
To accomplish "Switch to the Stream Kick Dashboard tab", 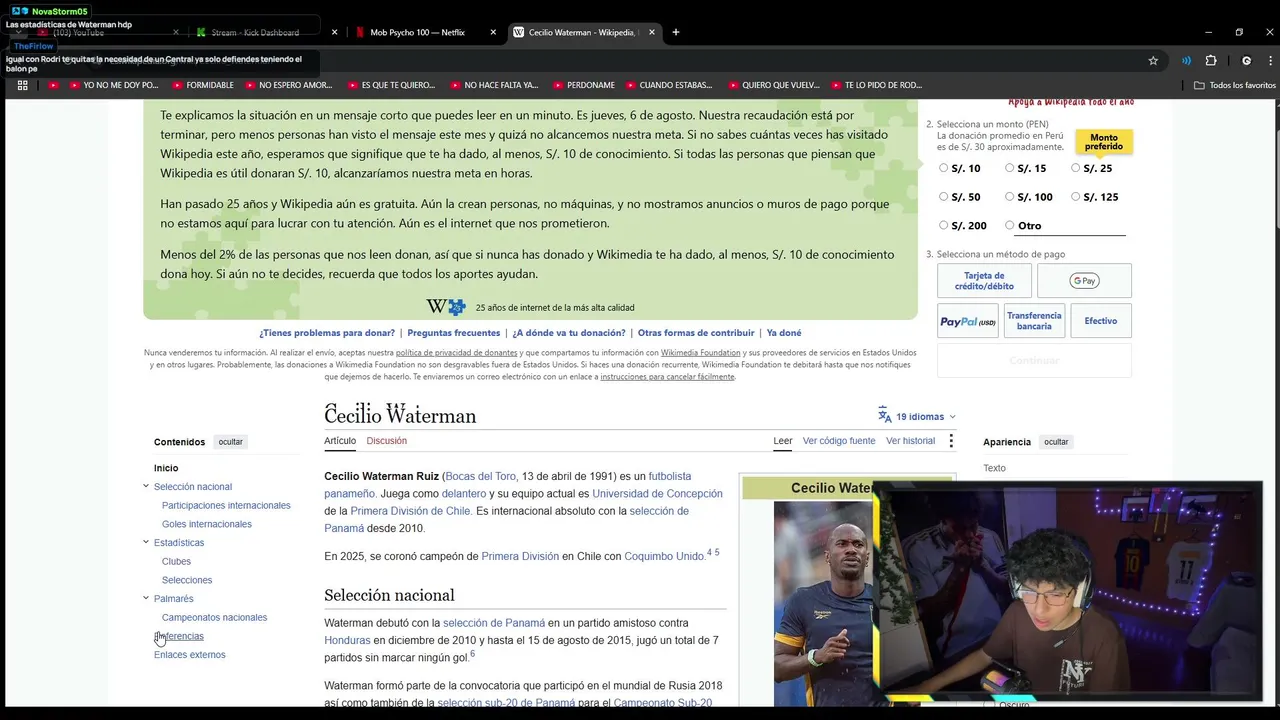I will coord(255,32).
